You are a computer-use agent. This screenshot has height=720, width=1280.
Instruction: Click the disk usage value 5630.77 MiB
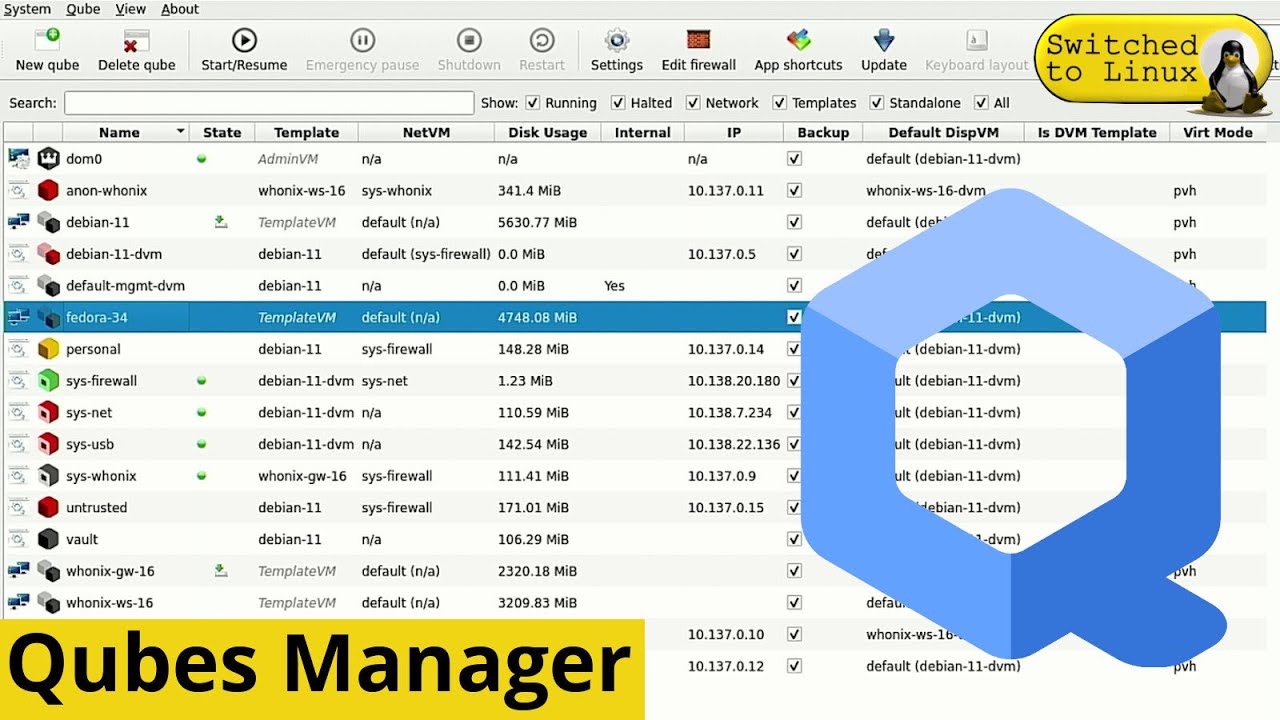[x=537, y=222]
